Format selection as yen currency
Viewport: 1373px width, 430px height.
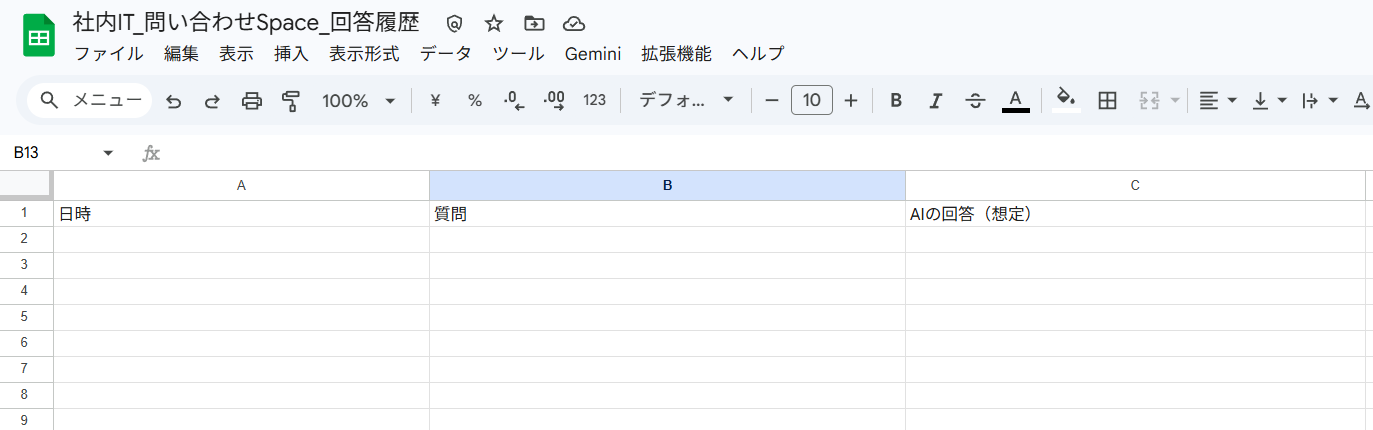point(435,100)
